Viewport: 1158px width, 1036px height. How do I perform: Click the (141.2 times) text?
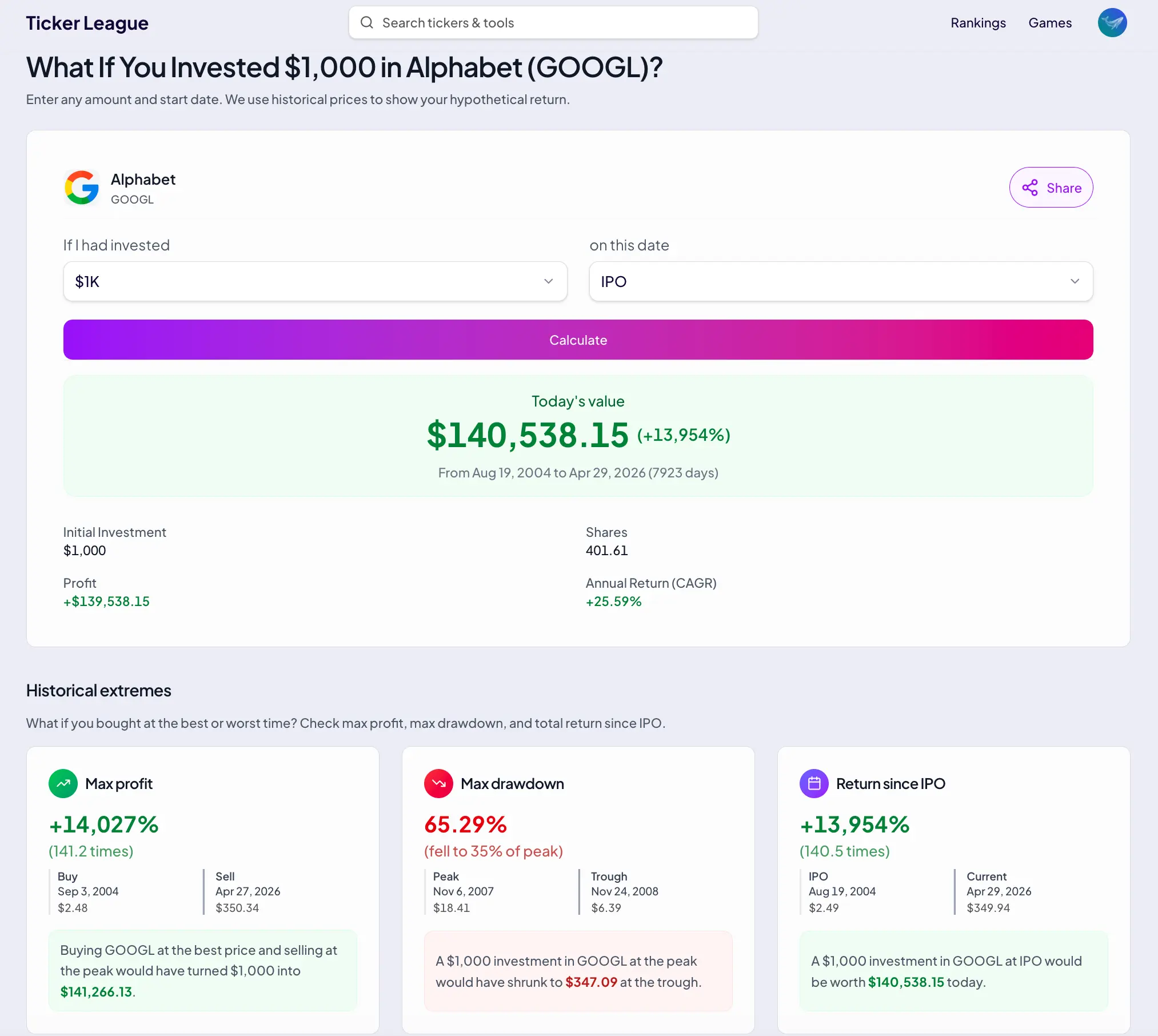pyautogui.click(x=91, y=851)
